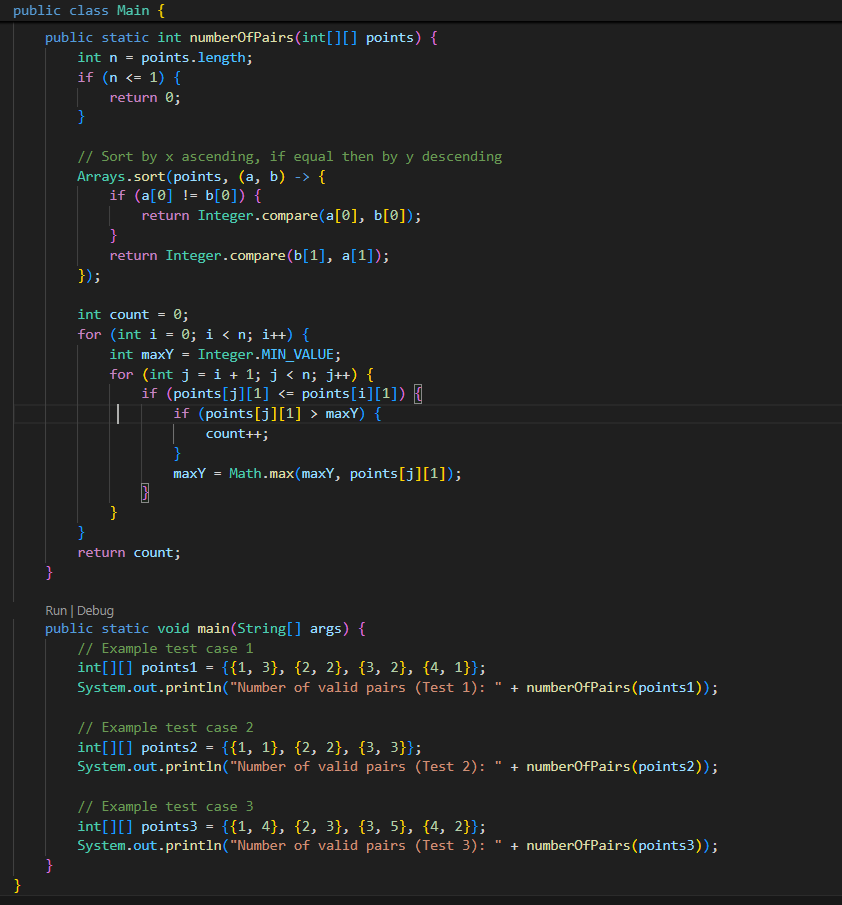Viewport: 842px width, 905px height.
Task: Click the Debug CodeLens link above main
Action: pyautogui.click(x=95, y=611)
